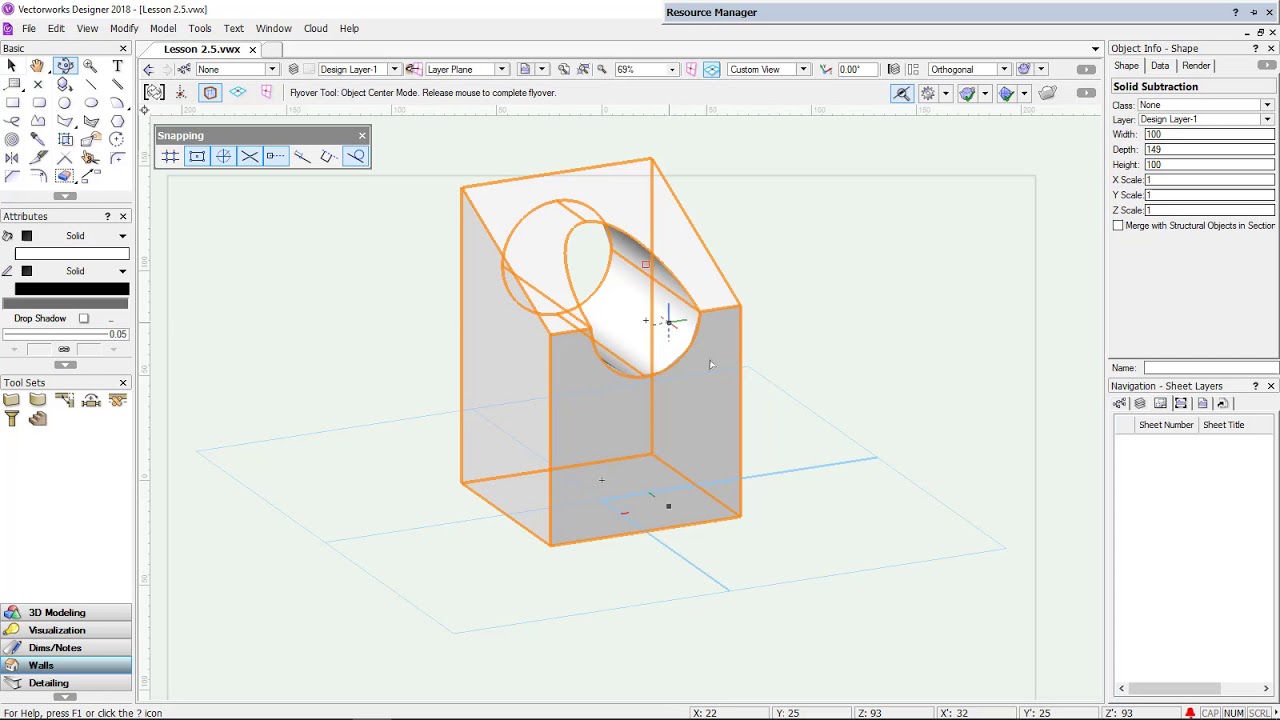Click the Name field in Object Info

(x=1209, y=368)
